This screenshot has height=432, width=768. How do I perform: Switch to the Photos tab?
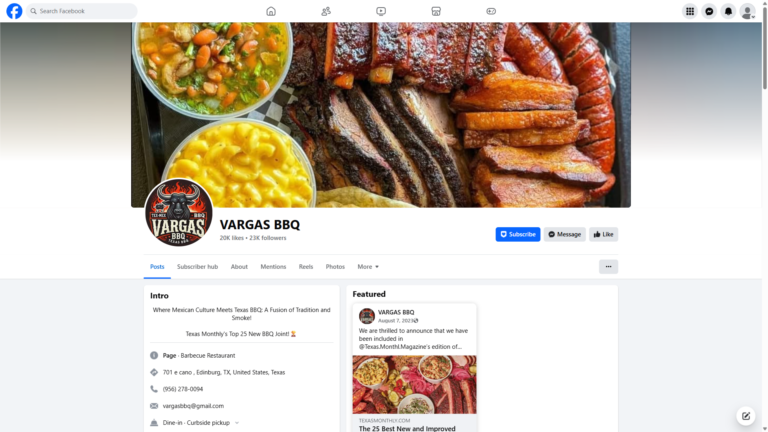[335, 266]
